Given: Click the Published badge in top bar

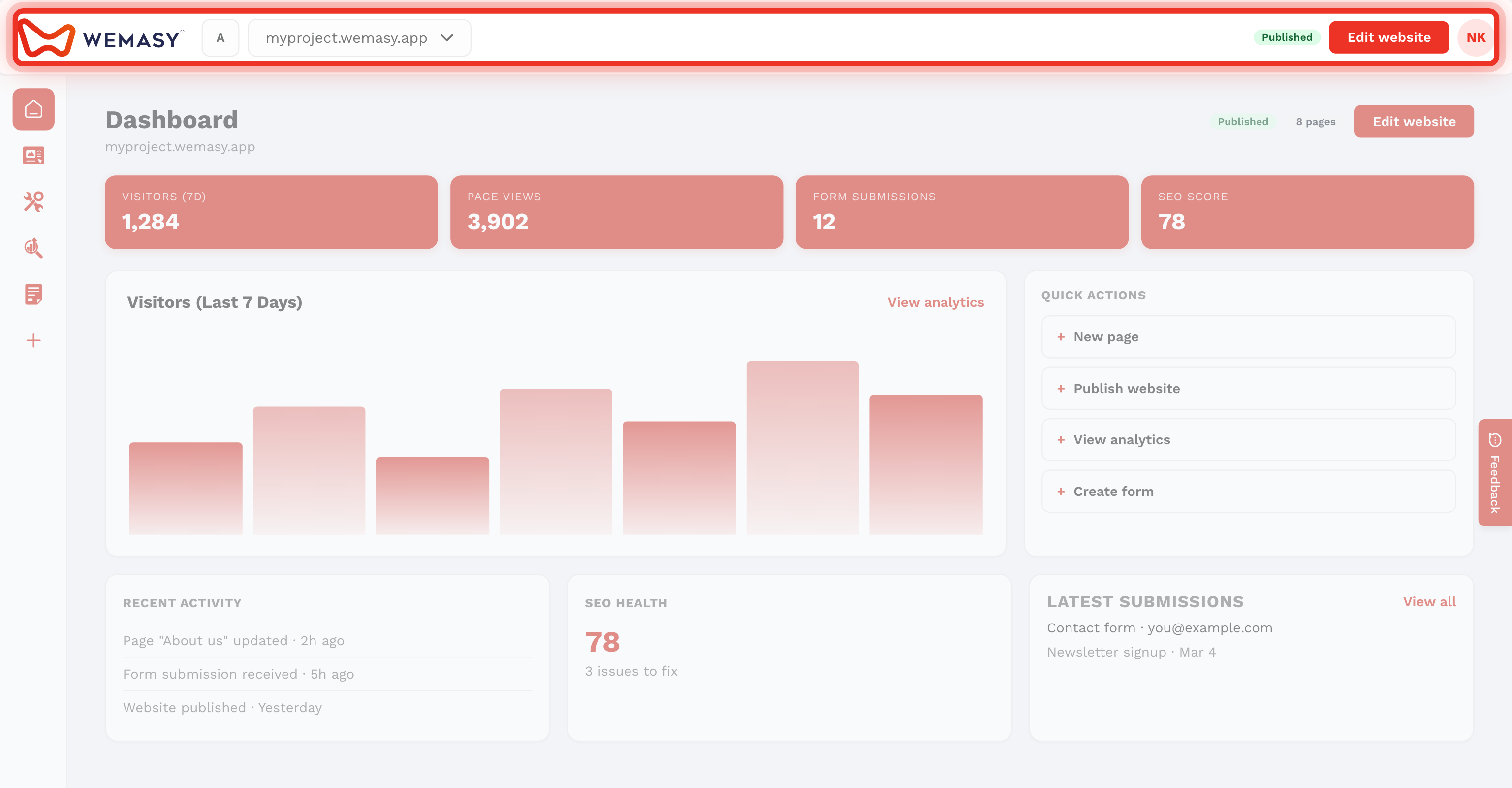Looking at the screenshot, I should point(1287,37).
